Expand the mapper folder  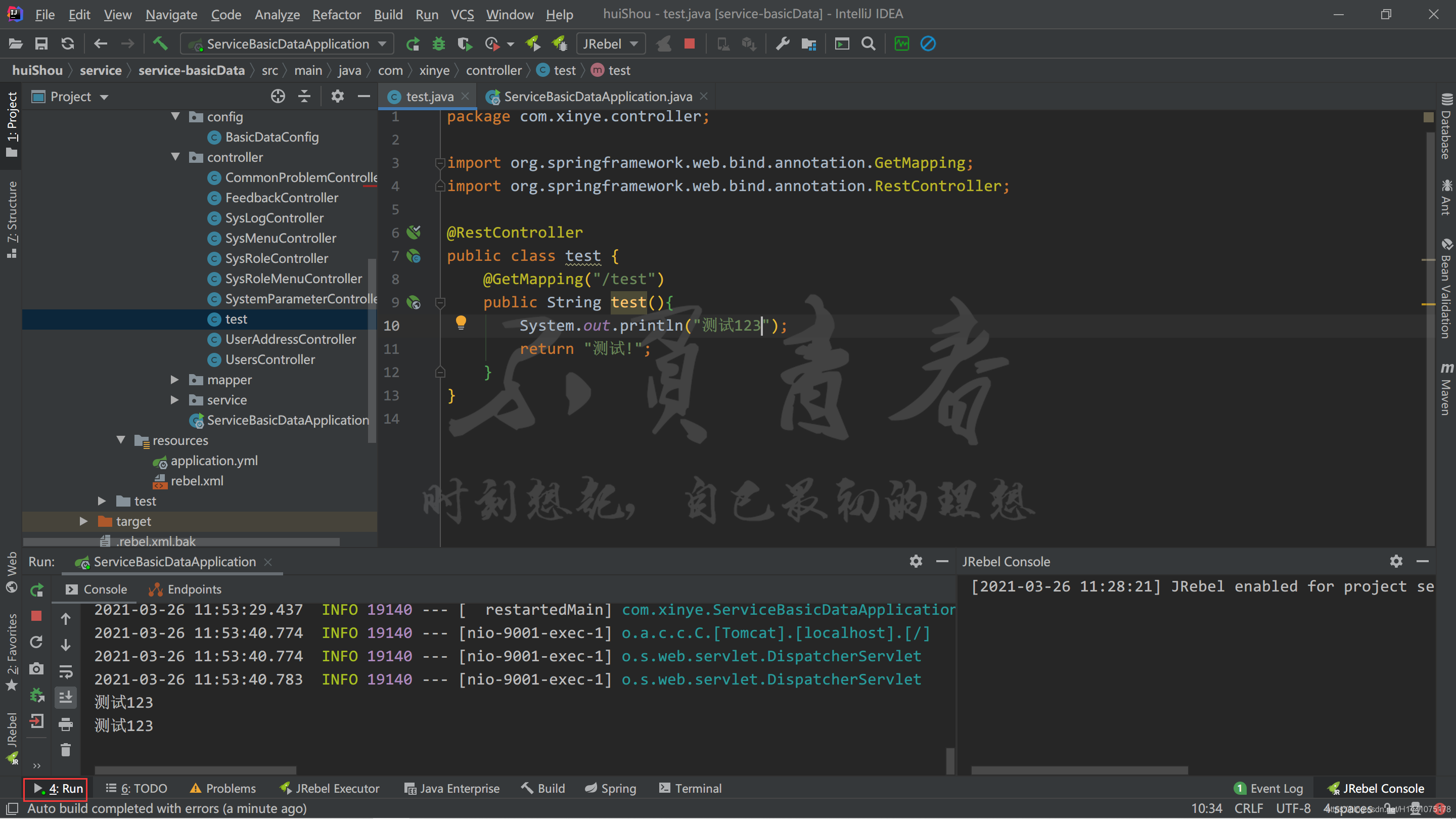point(175,380)
